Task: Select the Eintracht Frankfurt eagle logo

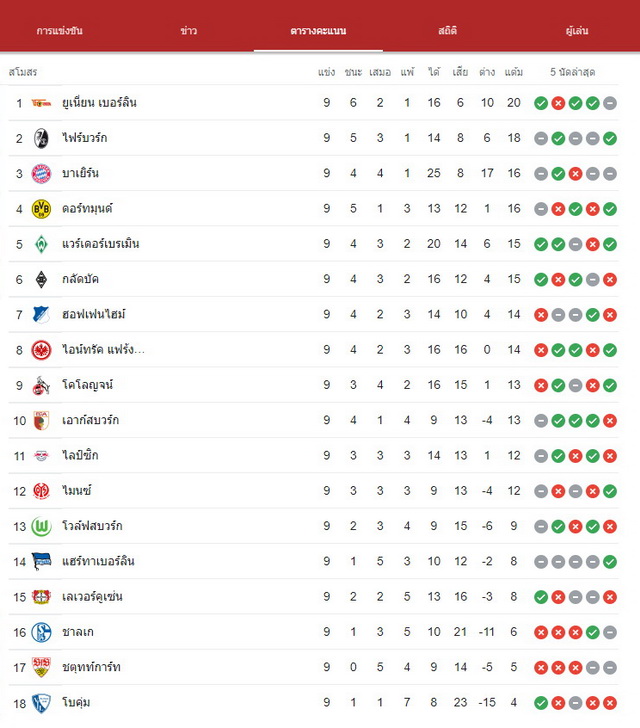Action: (41, 350)
